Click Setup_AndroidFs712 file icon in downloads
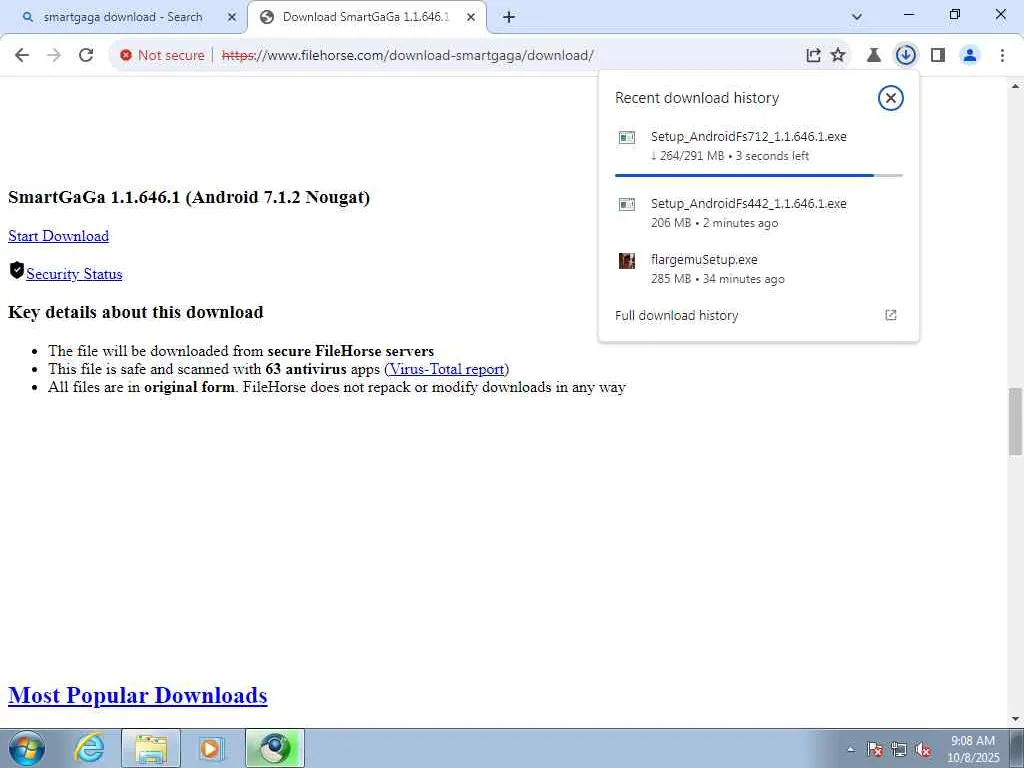1024x768 pixels. pos(626,138)
